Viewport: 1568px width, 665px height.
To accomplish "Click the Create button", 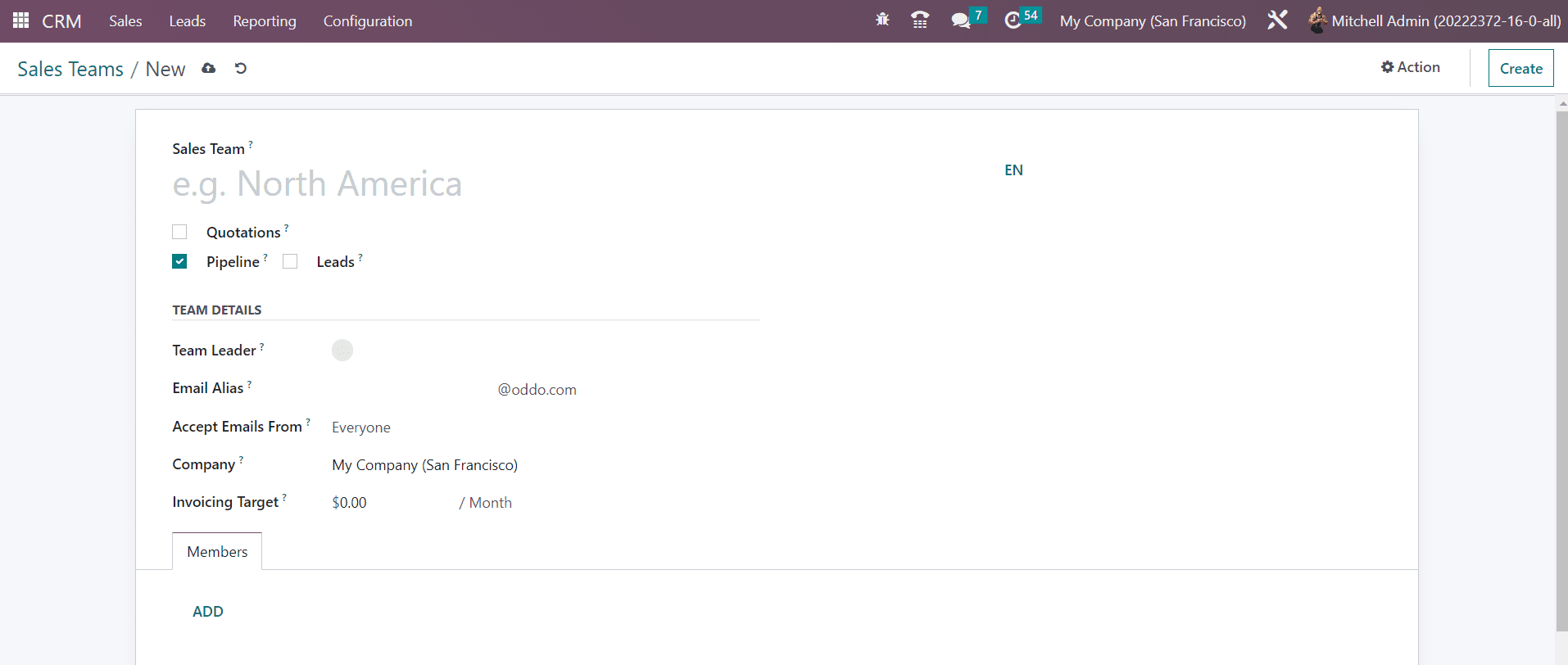I will (x=1520, y=69).
